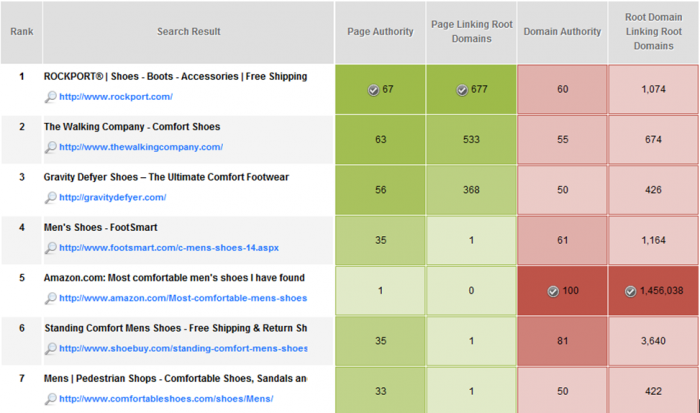This screenshot has height=413, width=700.
Task: Click Page Authority cell showing 33
Action: (x=380, y=391)
